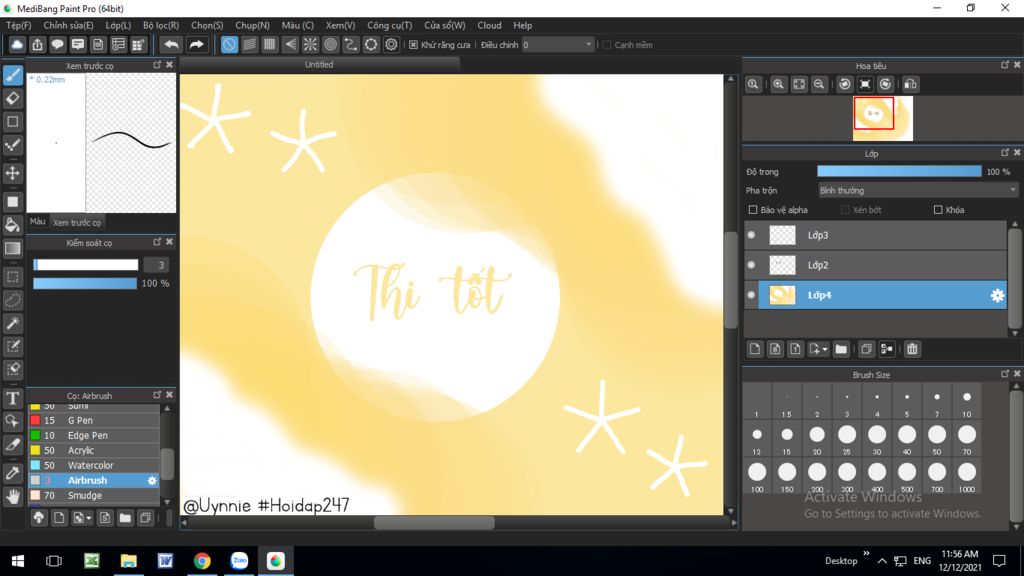Image resolution: width=1024 pixels, height=576 pixels.
Task: Adjust the layer Độ trong opacity slider
Action: point(899,171)
